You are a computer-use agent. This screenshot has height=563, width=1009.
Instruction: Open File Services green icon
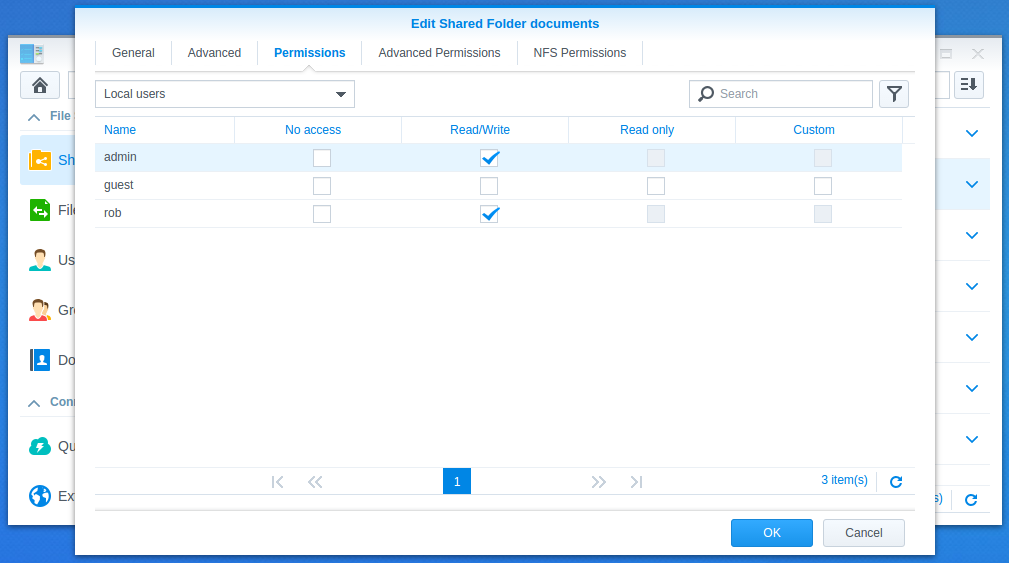tap(40, 210)
